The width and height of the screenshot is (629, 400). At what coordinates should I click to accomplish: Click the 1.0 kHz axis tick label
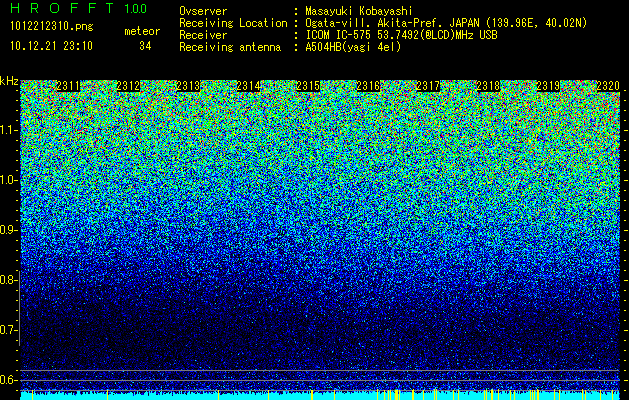7,180
